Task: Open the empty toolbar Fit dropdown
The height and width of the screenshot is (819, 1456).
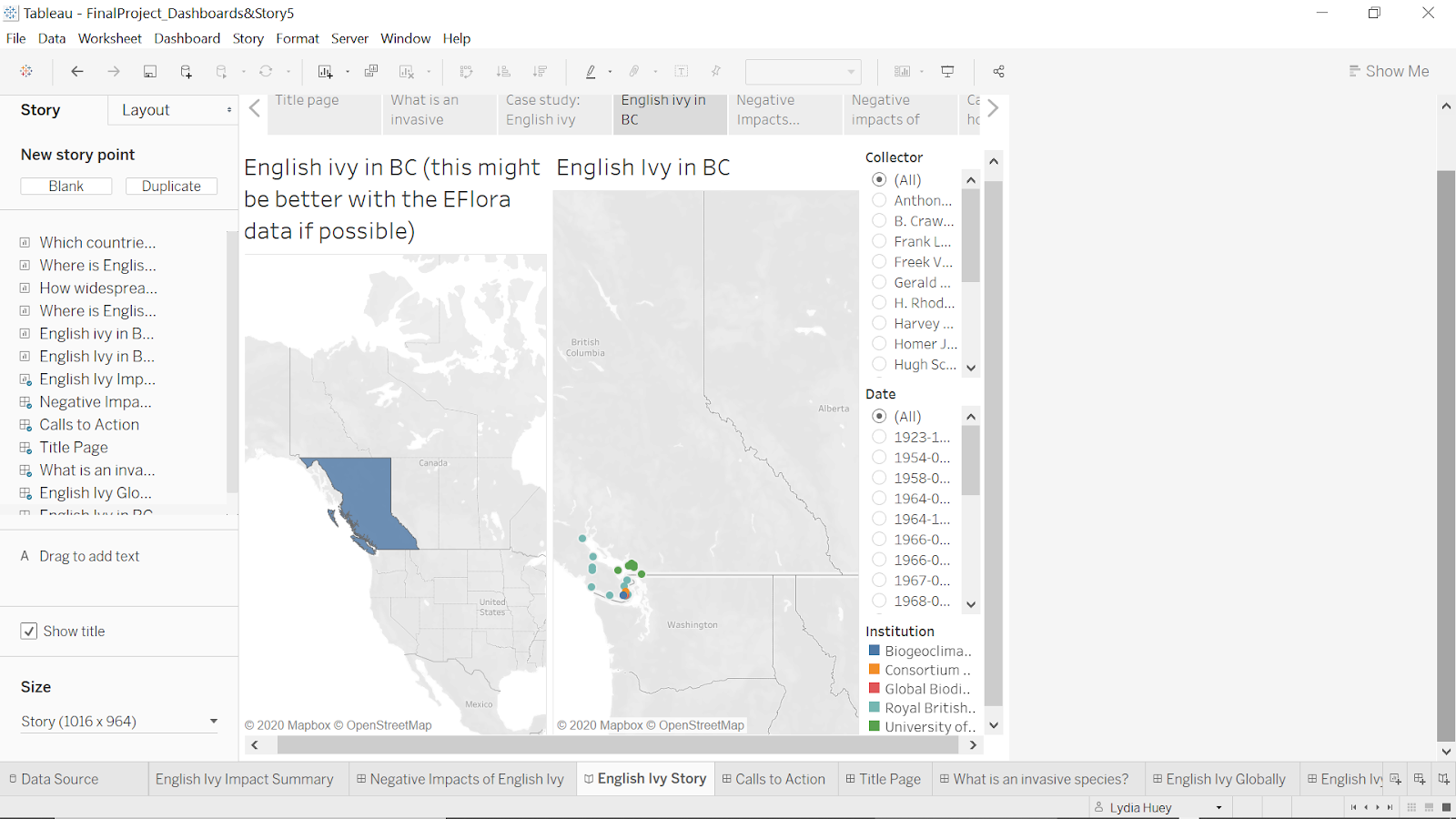Action: click(x=803, y=71)
